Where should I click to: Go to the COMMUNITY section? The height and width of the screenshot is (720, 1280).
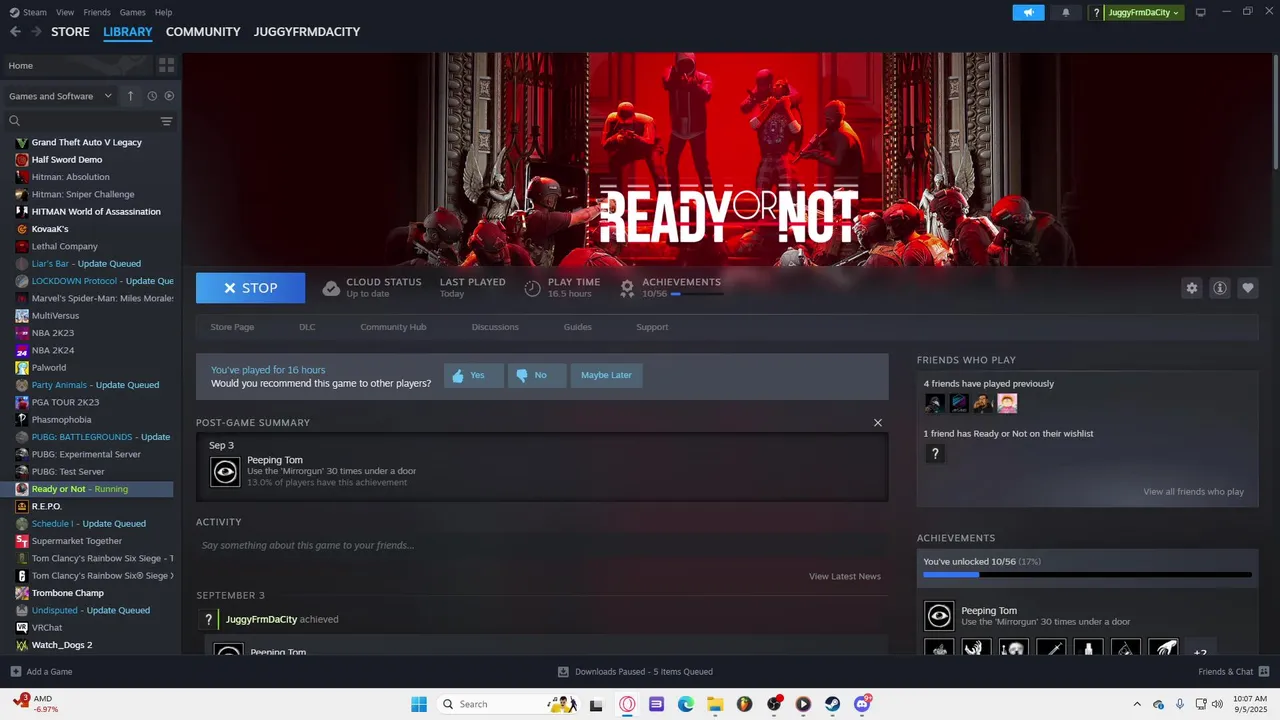[x=203, y=32]
